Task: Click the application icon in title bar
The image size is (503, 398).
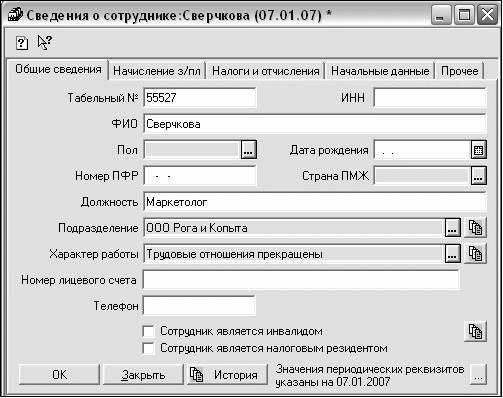Action: [x=14, y=15]
